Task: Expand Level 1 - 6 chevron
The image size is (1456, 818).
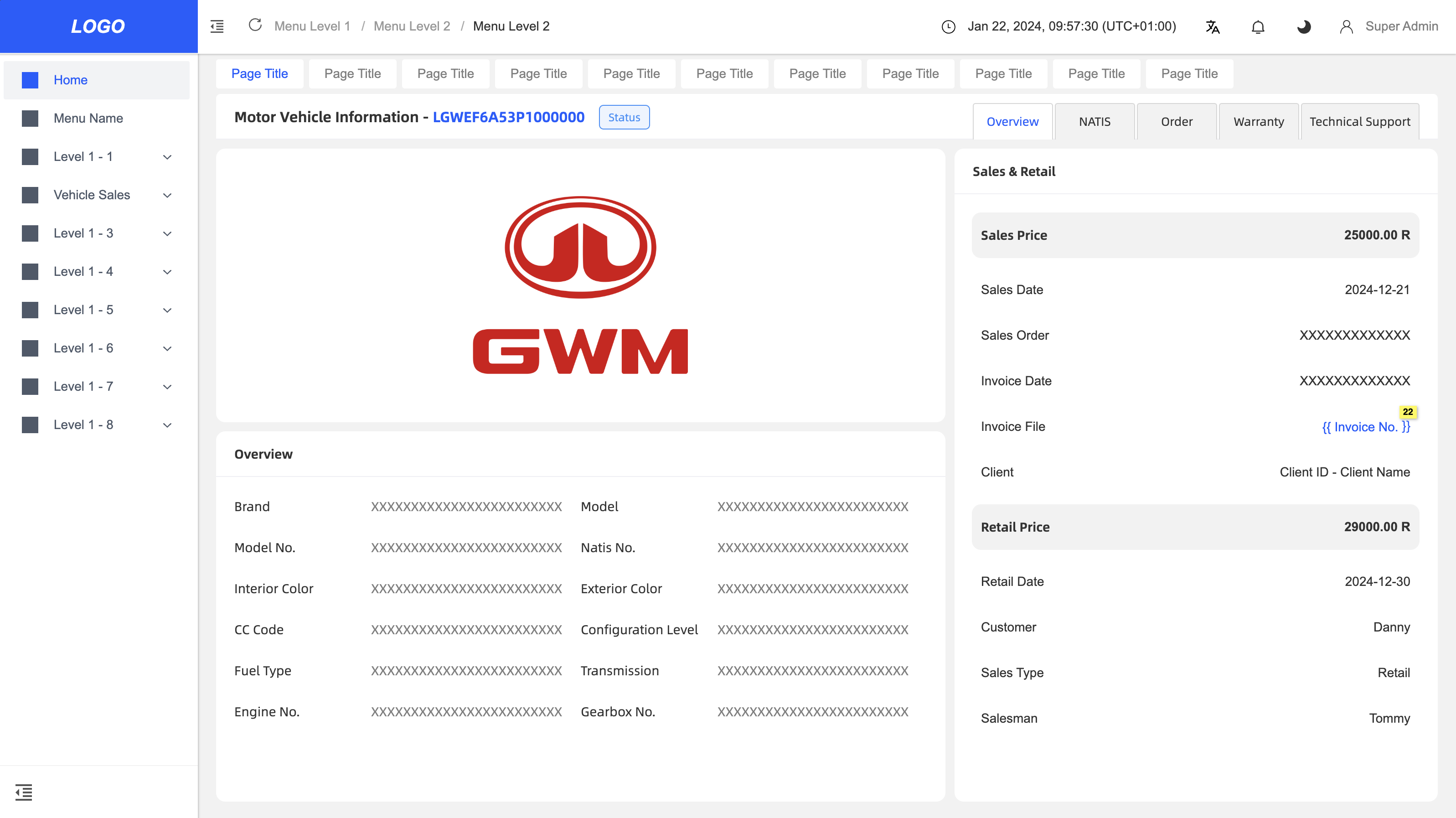Action: (x=167, y=349)
